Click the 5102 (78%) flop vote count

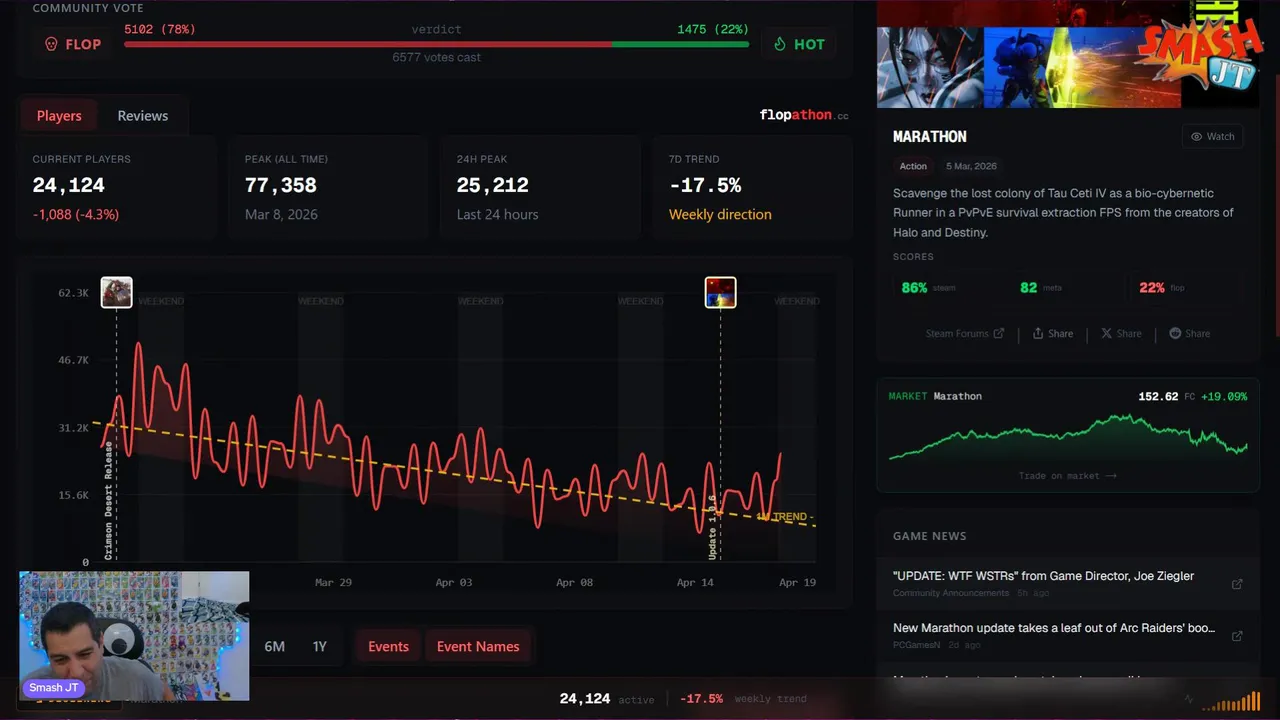(160, 29)
